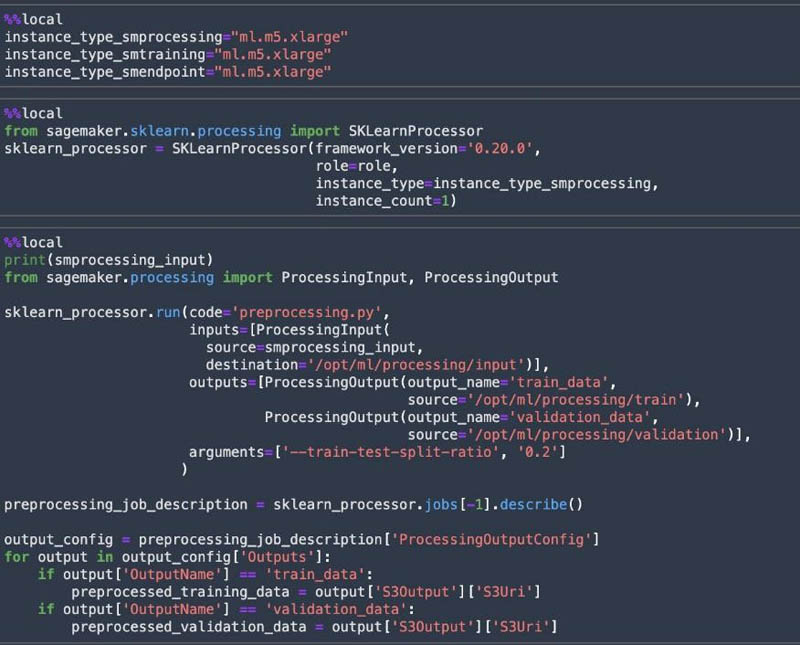Select the instance_type_smtraining assignment line
This screenshot has height=645, width=800.
point(168,55)
